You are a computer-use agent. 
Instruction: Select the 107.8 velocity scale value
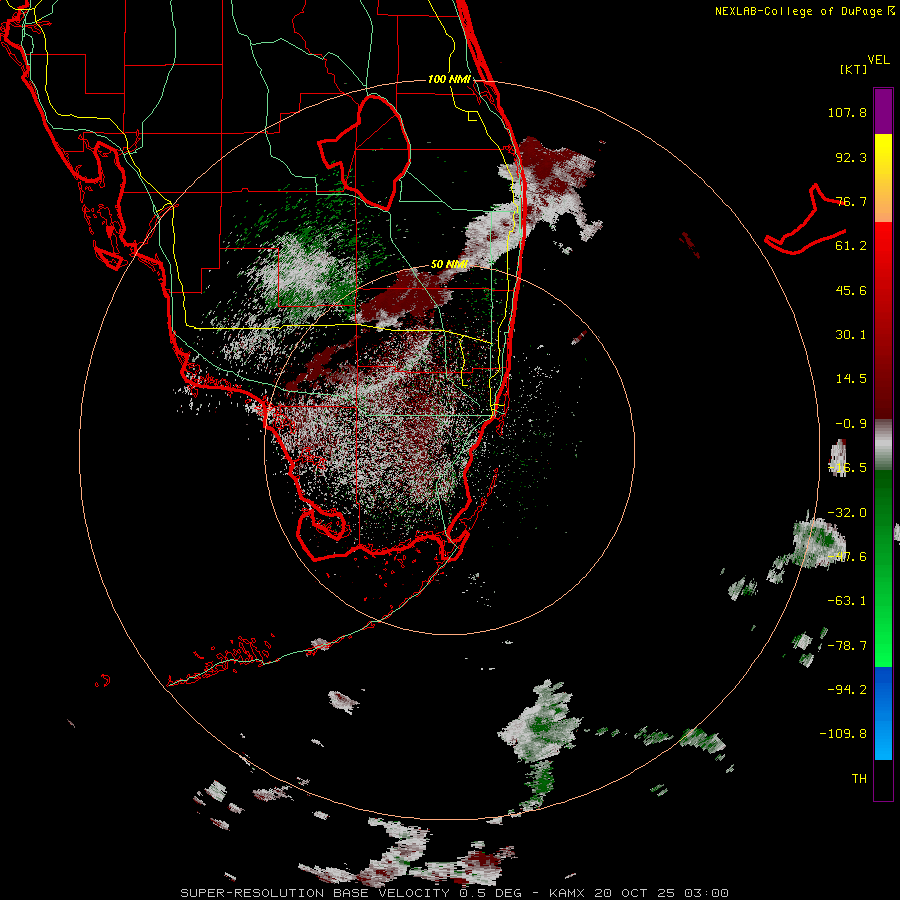click(x=847, y=112)
